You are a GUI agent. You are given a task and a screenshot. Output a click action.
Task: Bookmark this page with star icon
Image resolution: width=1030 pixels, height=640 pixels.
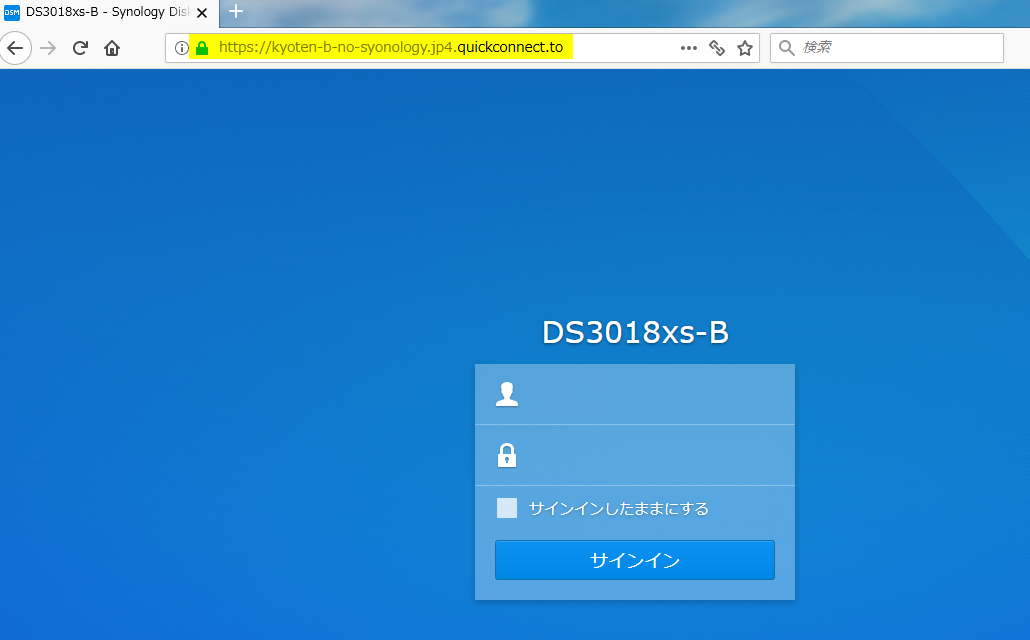pos(744,48)
